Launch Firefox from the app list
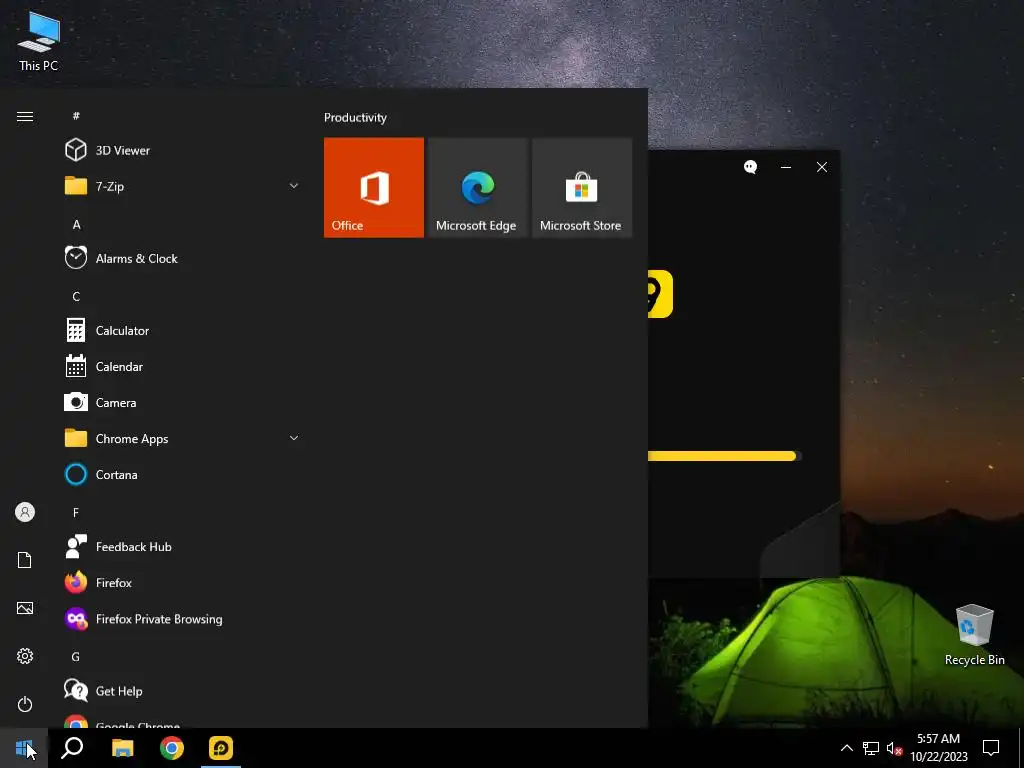The image size is (1024, 768). 183,583
